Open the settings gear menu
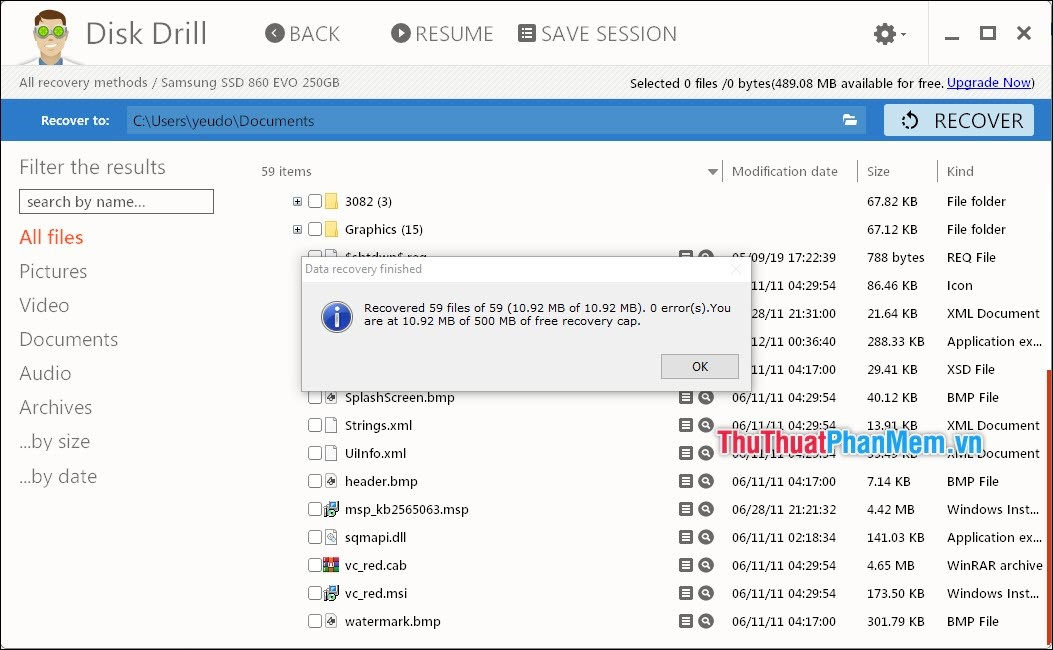Image resolution: width=1053 pixels, height=650 pixels. click(884, 33)
